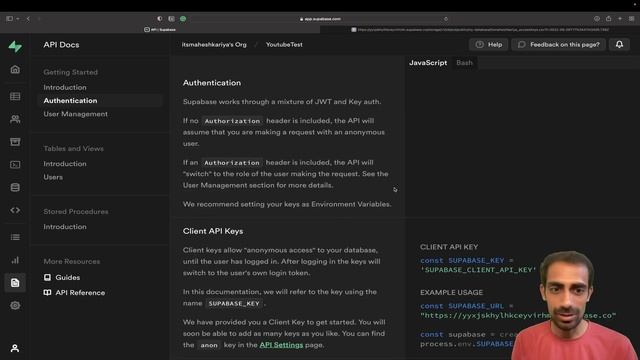Open the Storage icon in sidebar
640x360 pixels.
tap(15, 142)
